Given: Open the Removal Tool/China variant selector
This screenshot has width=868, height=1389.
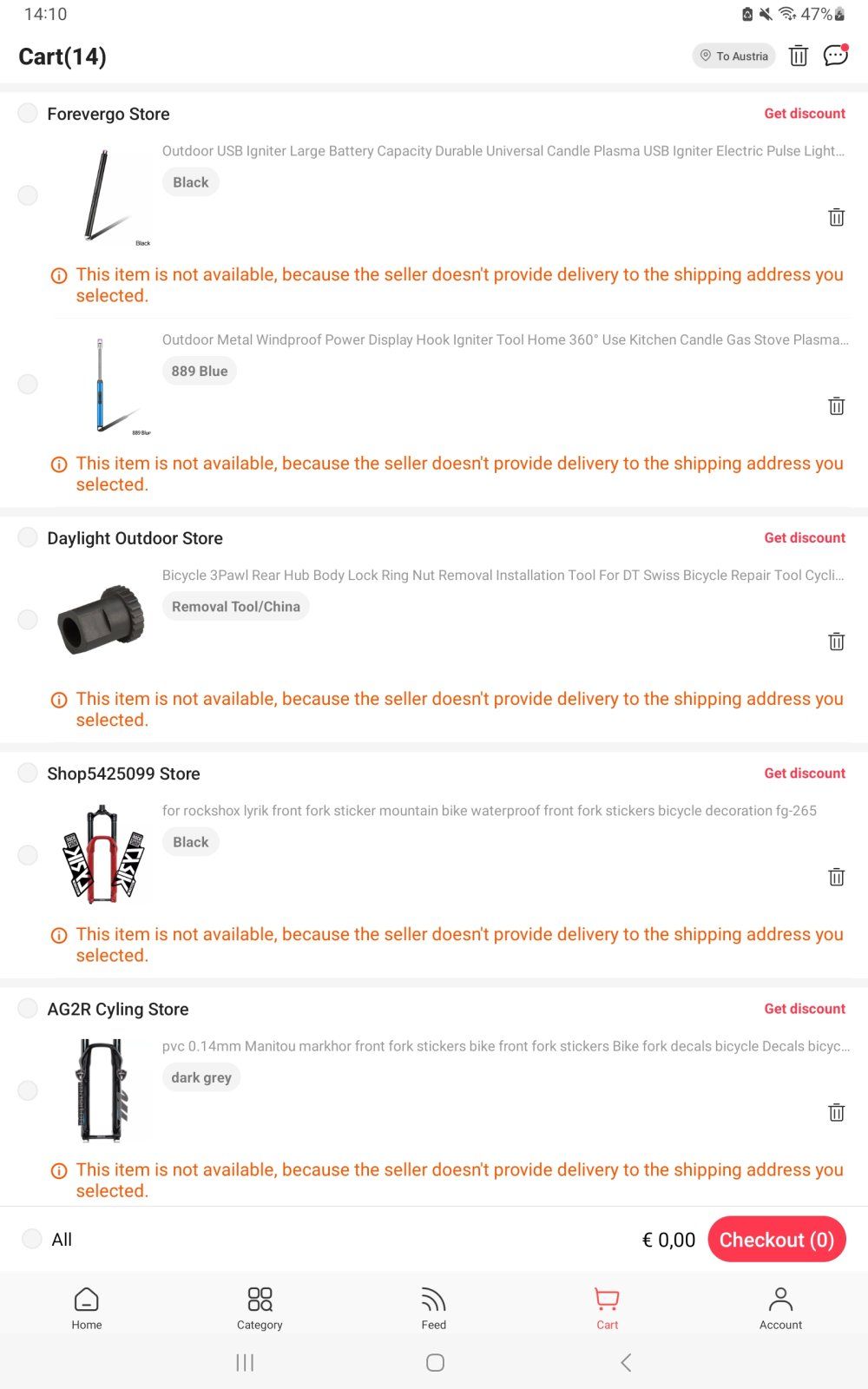Looking at the screenshot, I should coord(235,607).
